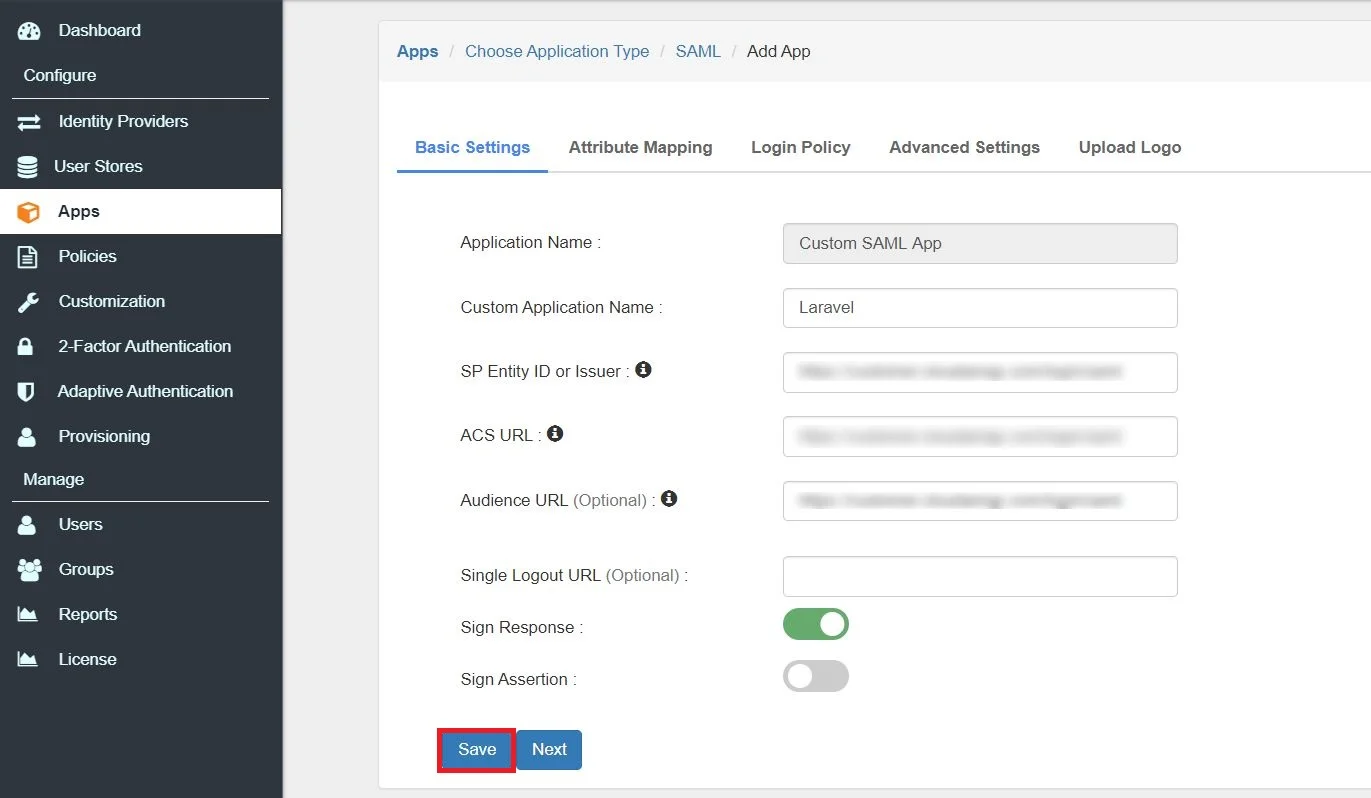Click the SP Entity ID input field
Image resolution: width=1371 pixels, height=798 pixels.
click(x=980, y=372)
